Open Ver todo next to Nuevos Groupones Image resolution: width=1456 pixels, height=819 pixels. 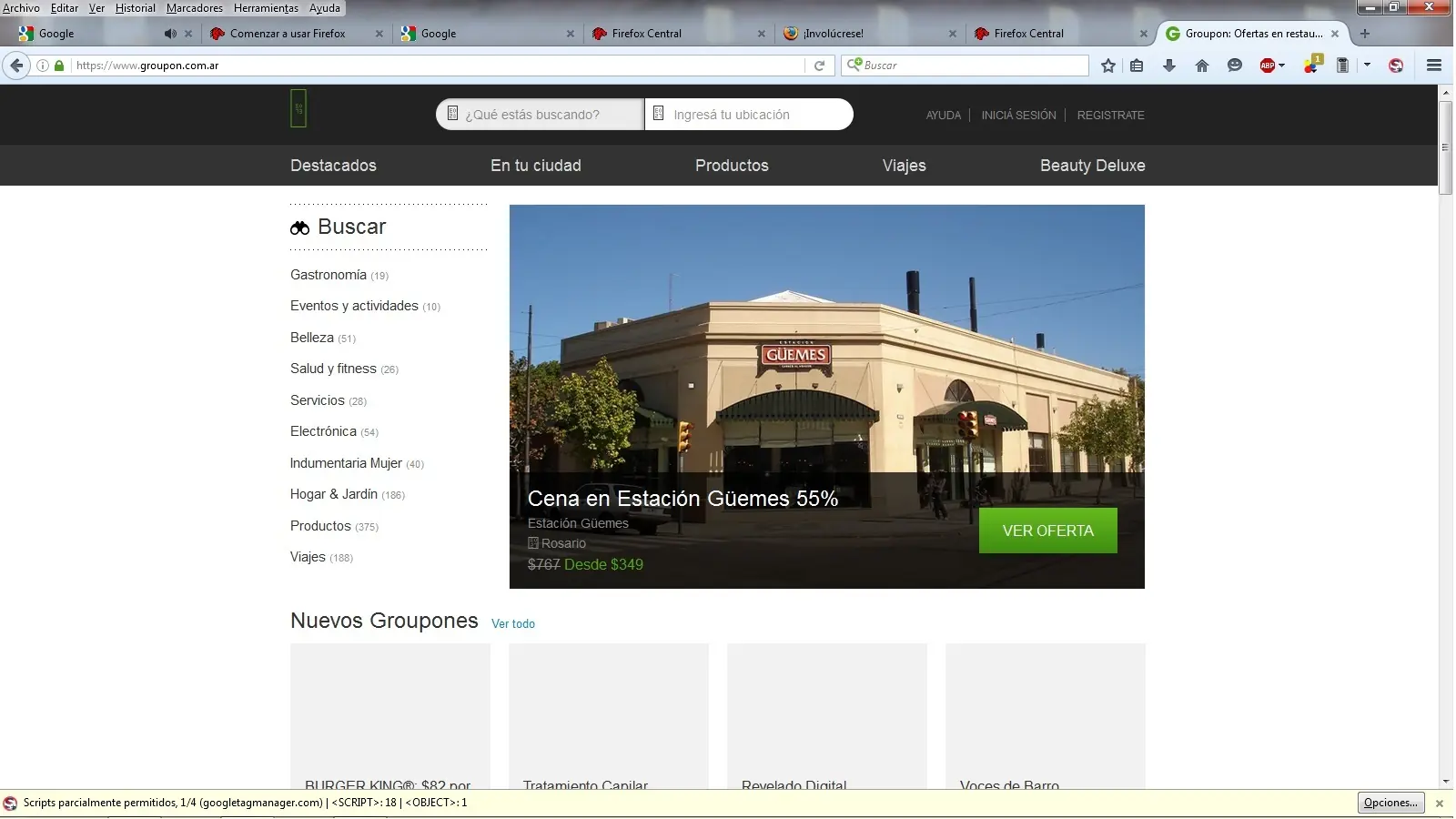coord(513,624)
